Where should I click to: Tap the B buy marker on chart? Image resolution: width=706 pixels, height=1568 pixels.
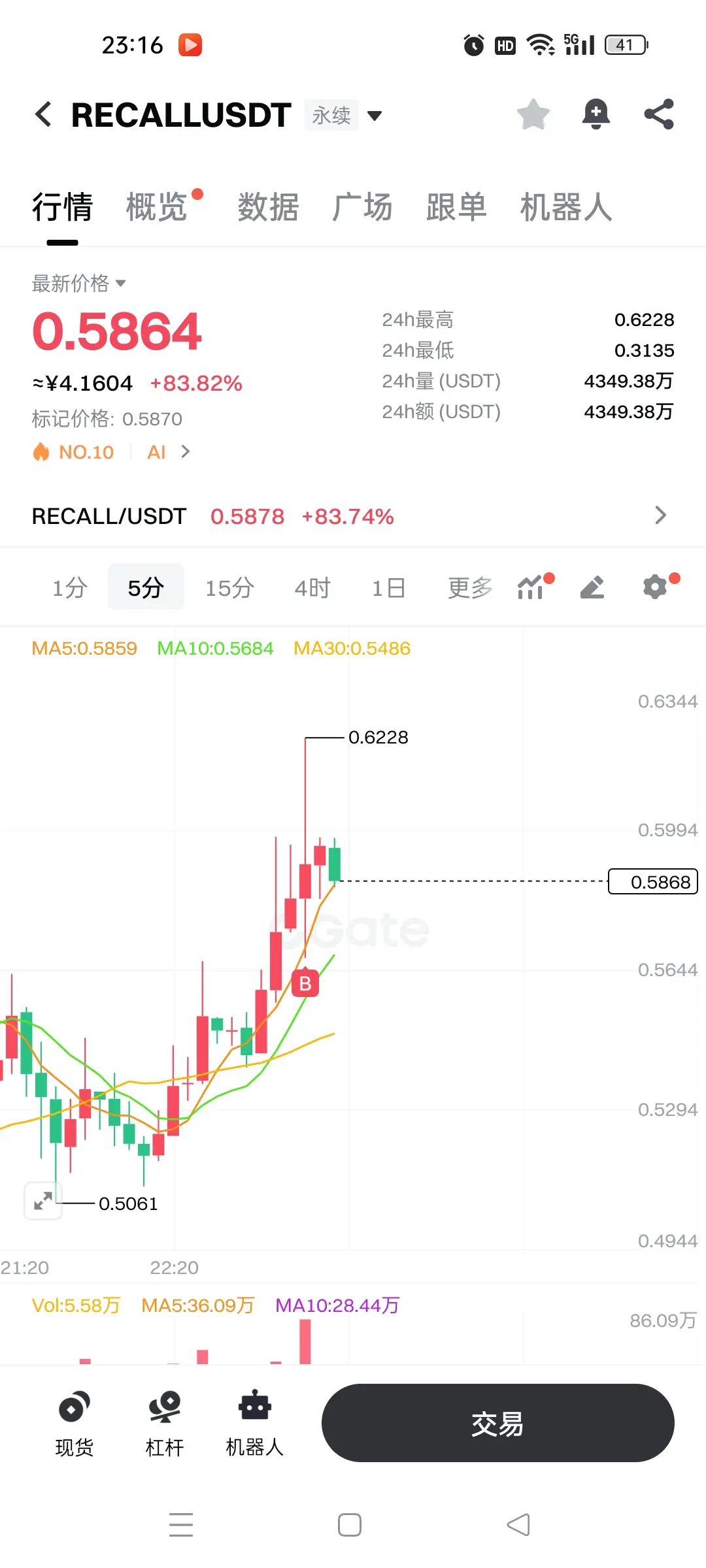point(305,983)
